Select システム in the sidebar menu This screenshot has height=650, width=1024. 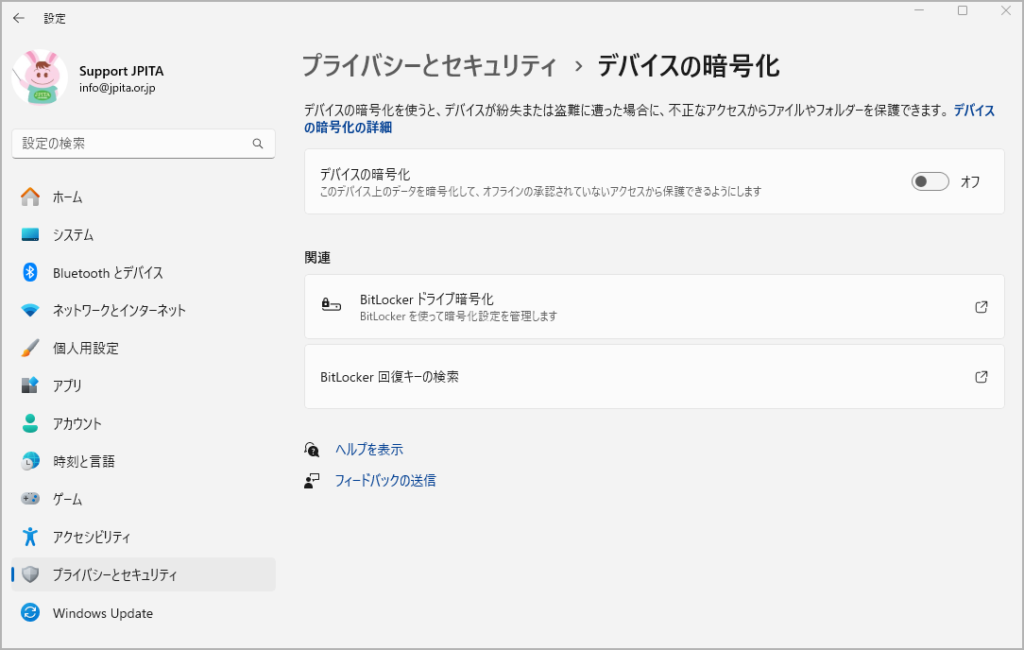73,235
